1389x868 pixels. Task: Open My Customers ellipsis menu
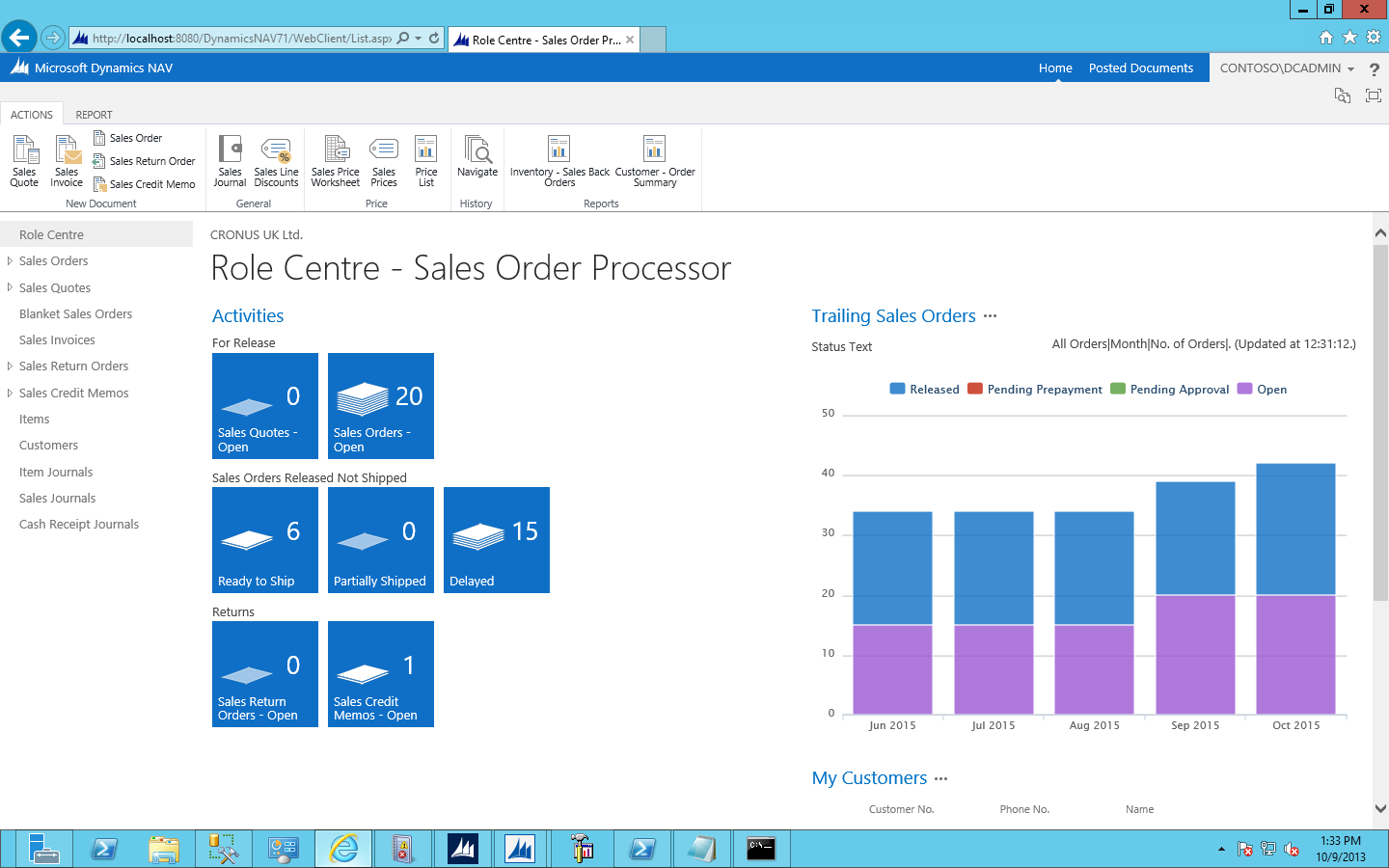coord(941,778)
